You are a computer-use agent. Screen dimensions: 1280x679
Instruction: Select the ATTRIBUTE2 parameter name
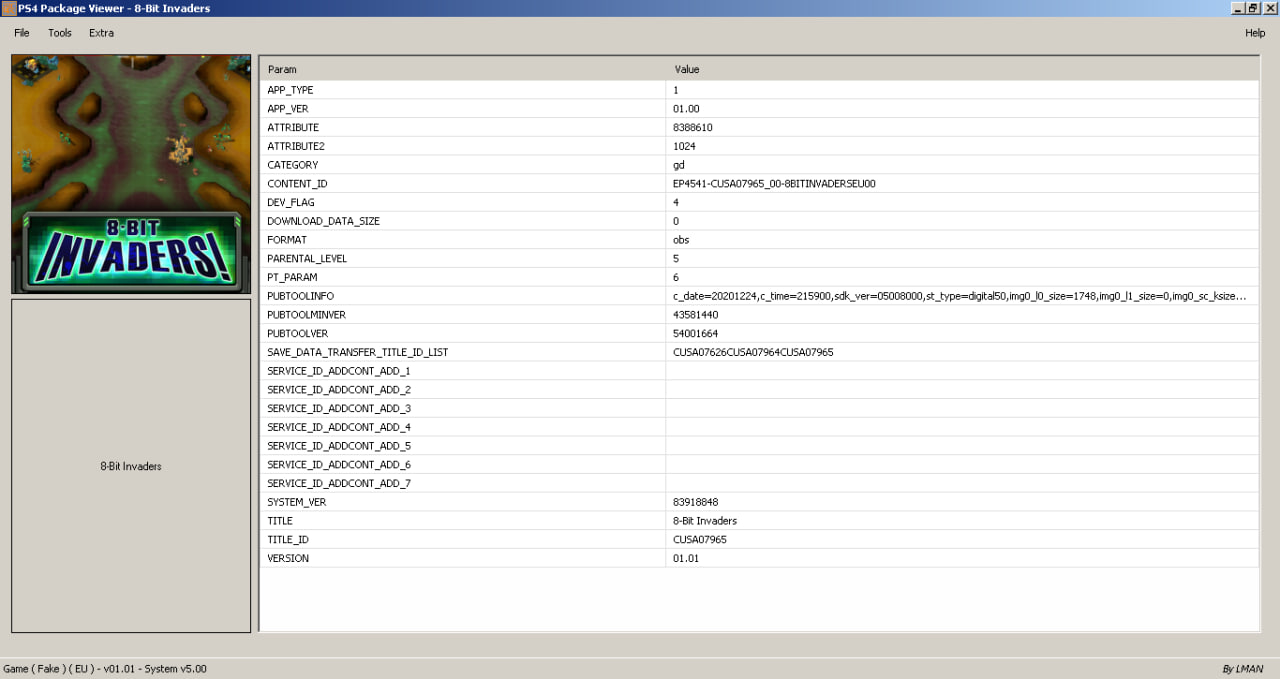tap(296, 146)
